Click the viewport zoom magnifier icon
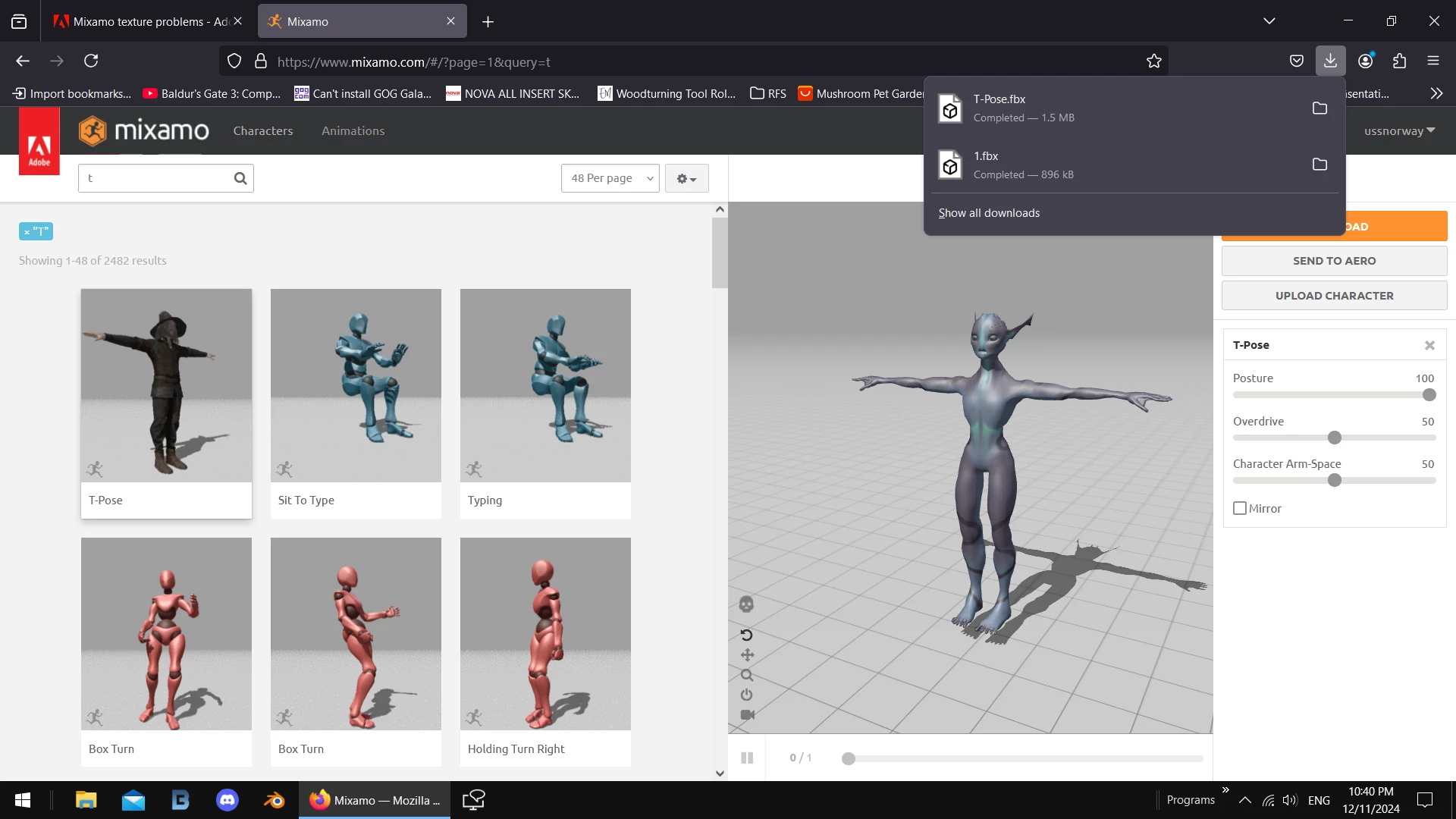 [x=747, y=675]
